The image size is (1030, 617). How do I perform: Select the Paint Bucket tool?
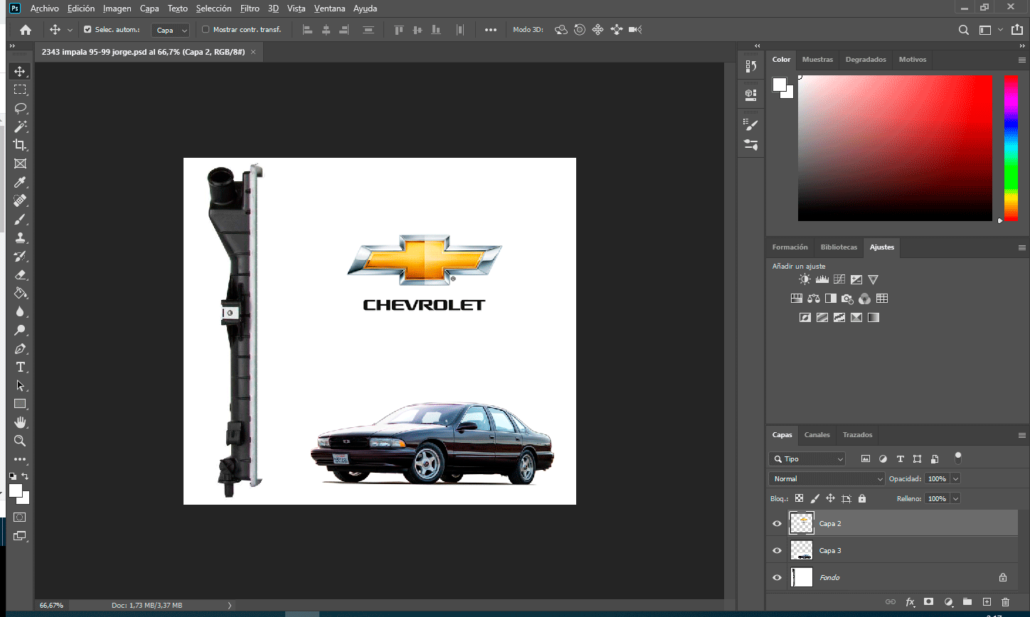20,293
